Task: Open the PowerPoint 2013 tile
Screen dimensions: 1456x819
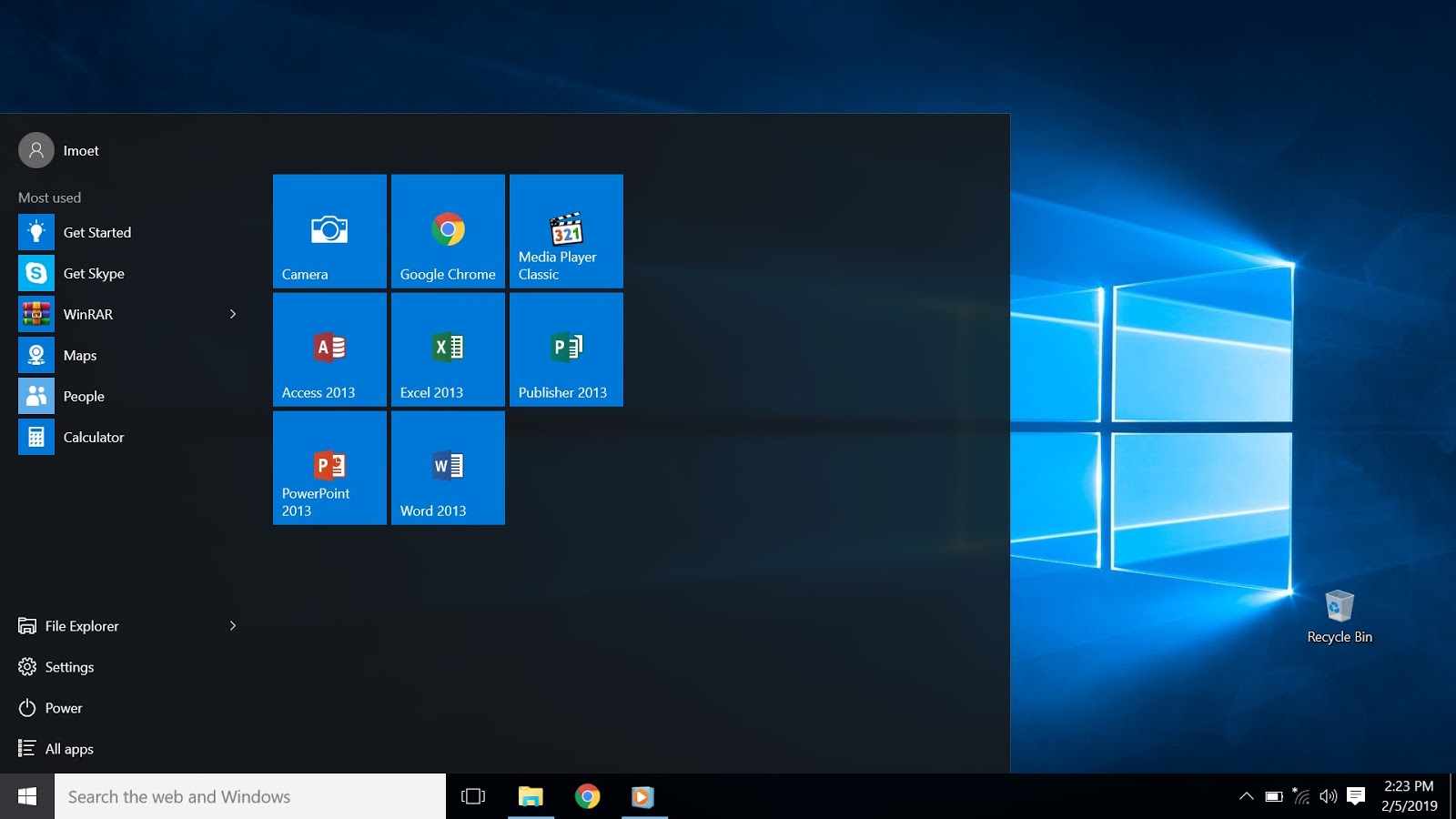Action: pos(329,468)
